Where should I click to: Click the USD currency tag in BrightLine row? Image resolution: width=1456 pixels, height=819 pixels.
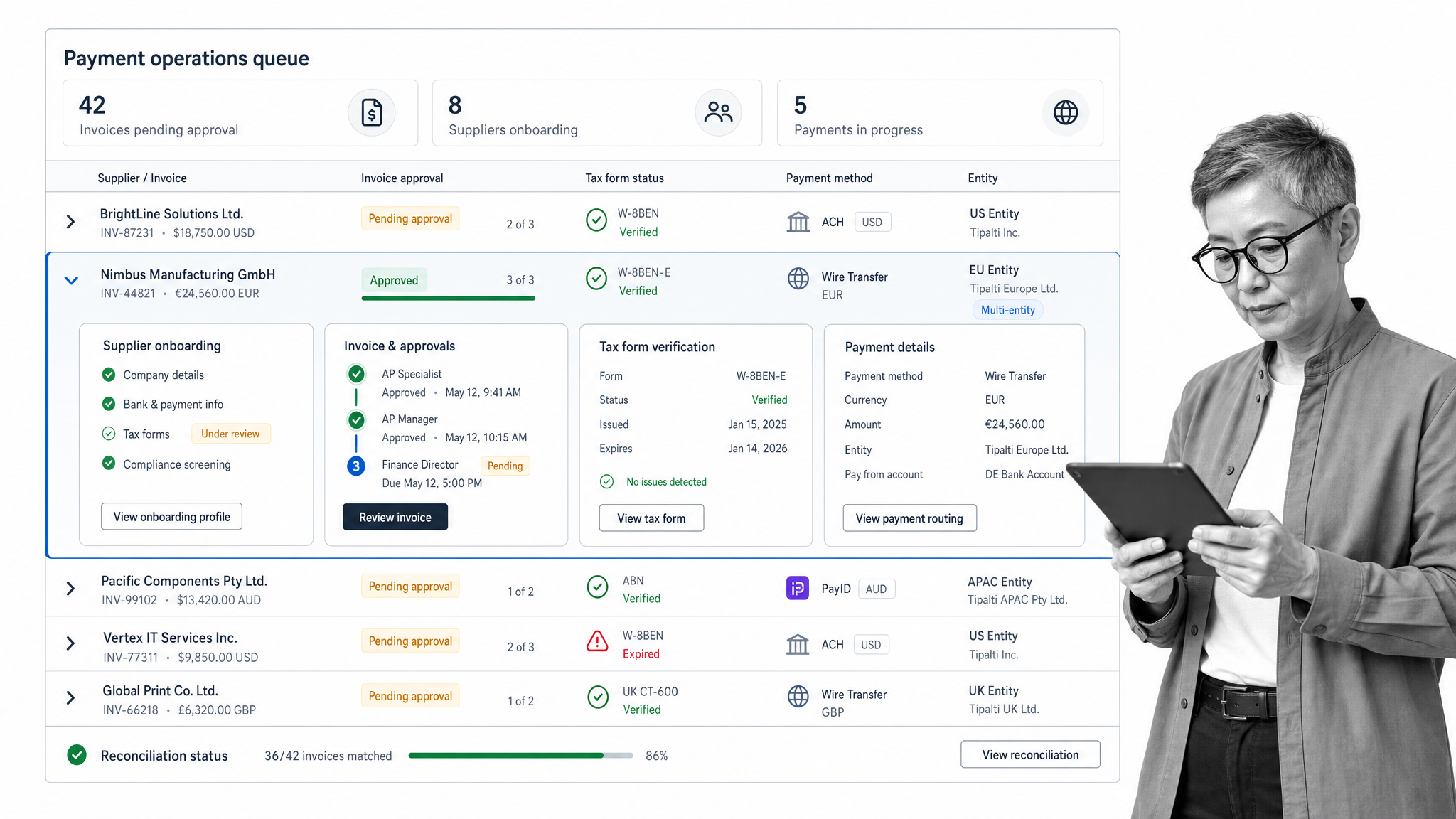click(x=872, y=222)
